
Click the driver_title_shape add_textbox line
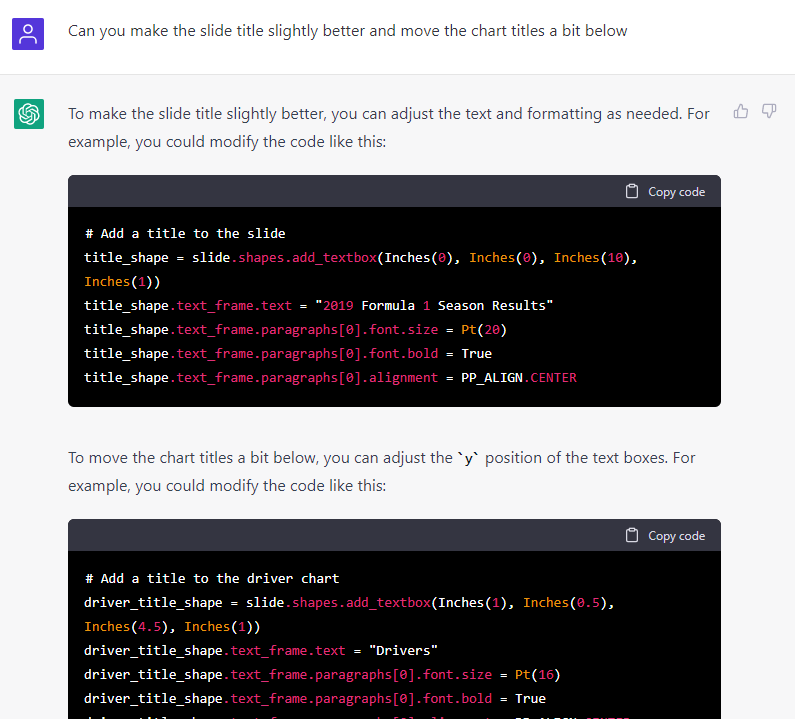coord(349,615)
